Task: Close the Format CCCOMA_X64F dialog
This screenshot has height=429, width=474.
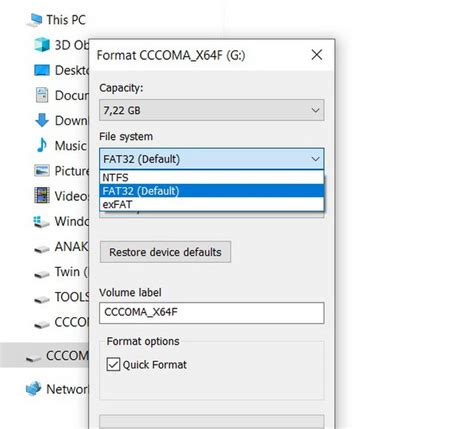Action: point(317,55)
